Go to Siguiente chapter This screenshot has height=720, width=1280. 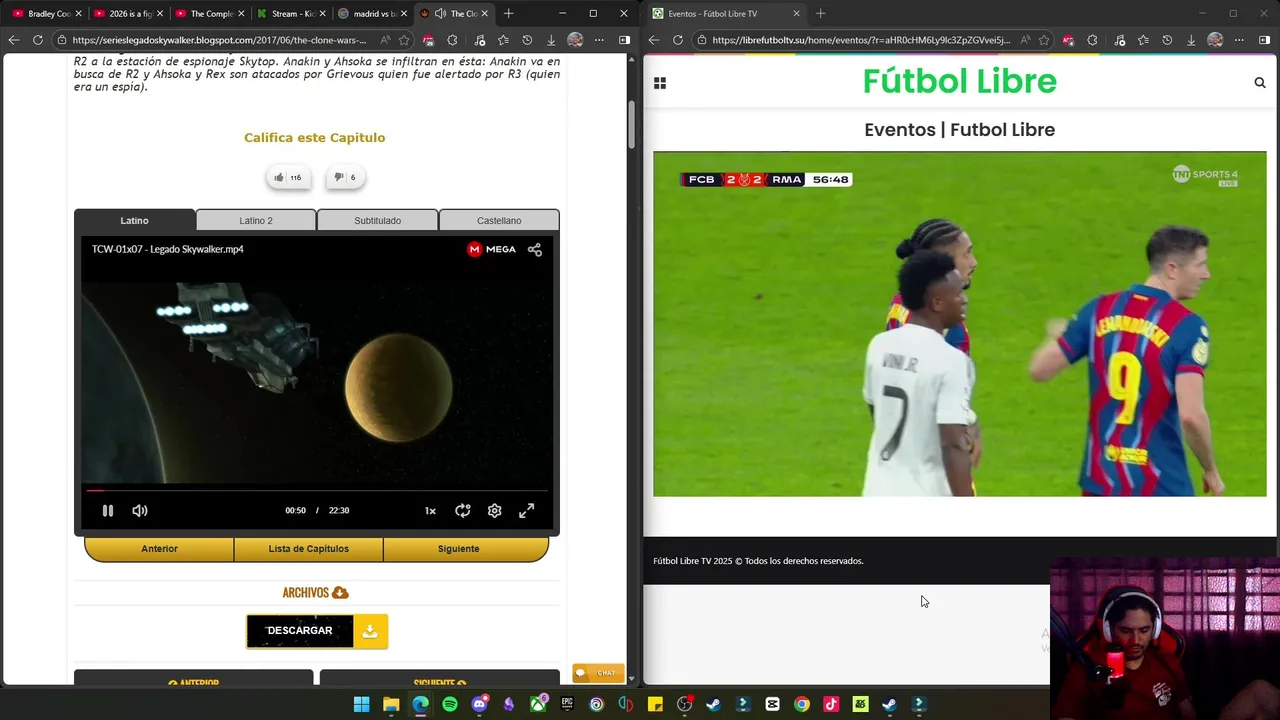pos(458,548)
